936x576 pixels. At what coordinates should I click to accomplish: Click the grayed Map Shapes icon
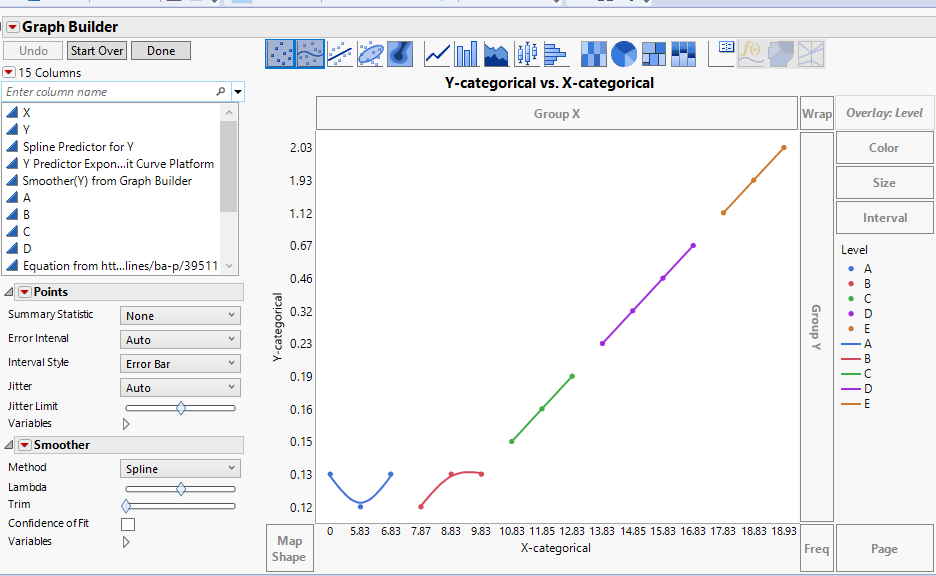coord(781,54)
